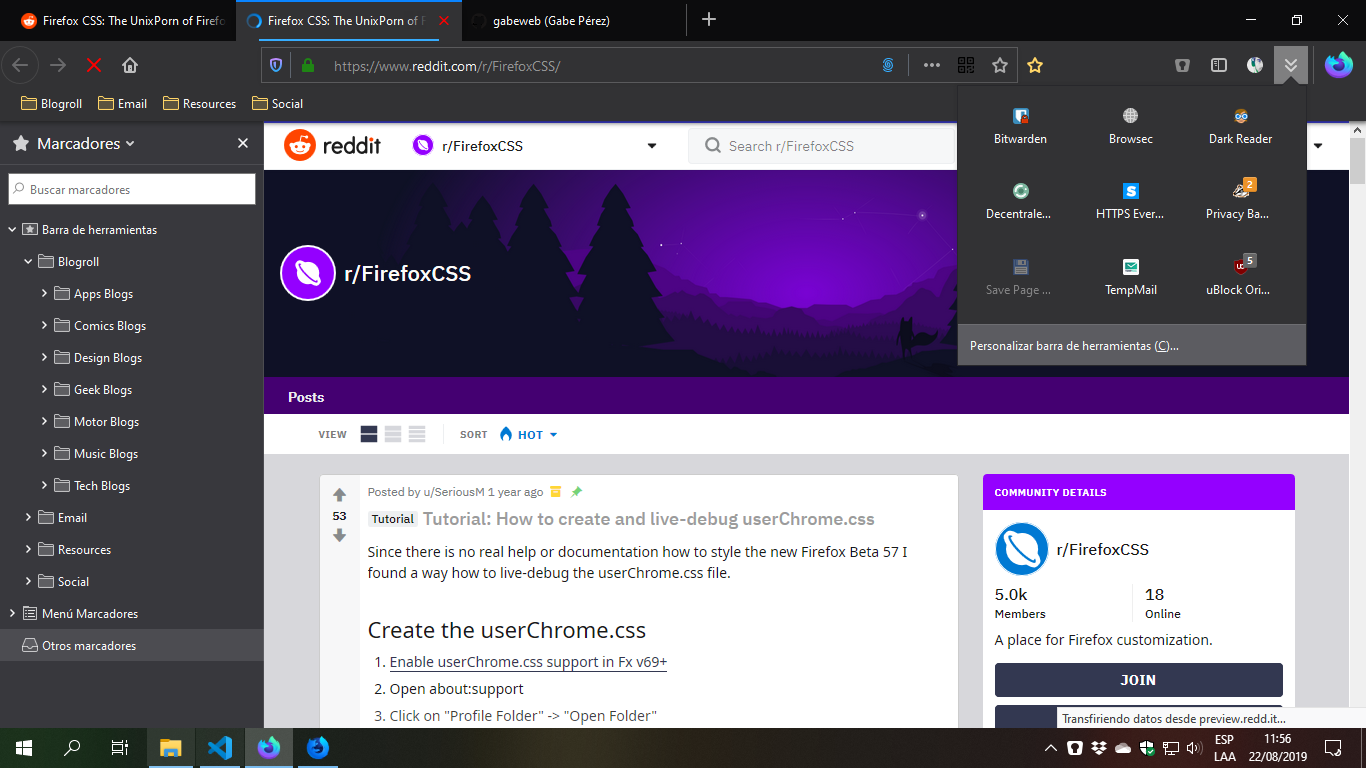1366x768 pixels.
Task: Collapse the Blogroll folder in the sidebar tree
Action: [29, 262]
